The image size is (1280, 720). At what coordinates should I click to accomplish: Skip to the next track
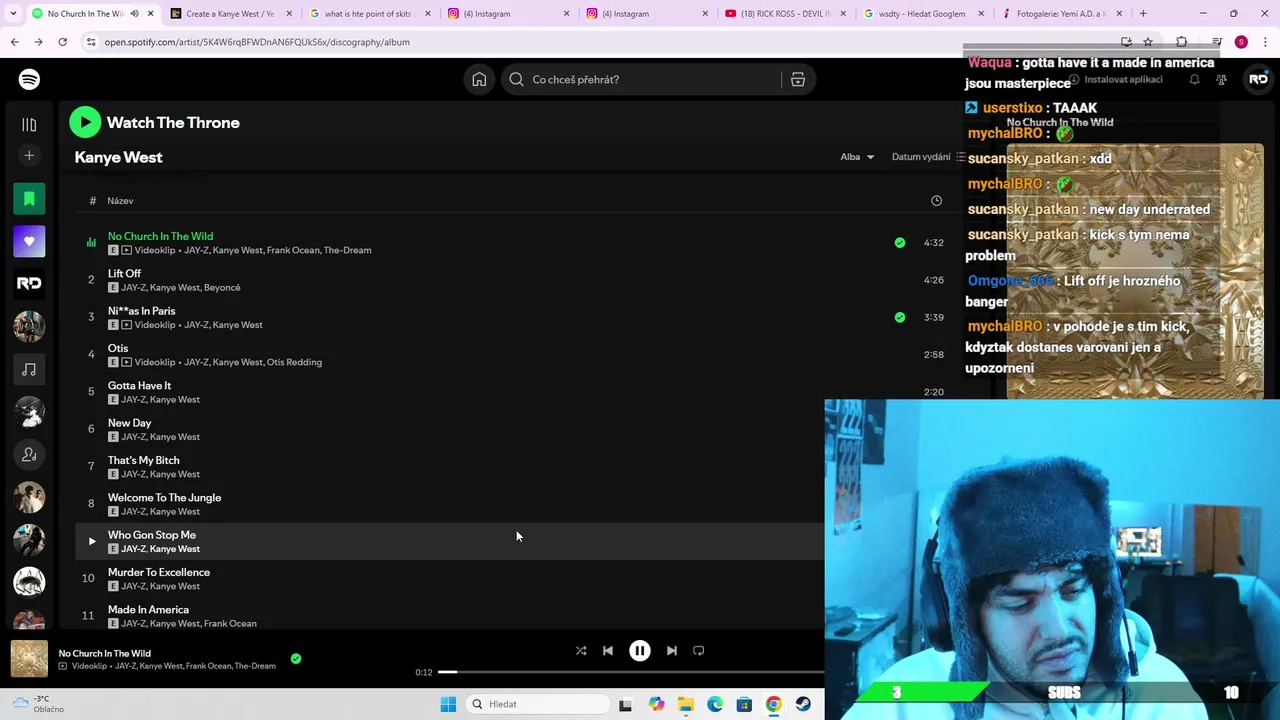coord(671,650)
